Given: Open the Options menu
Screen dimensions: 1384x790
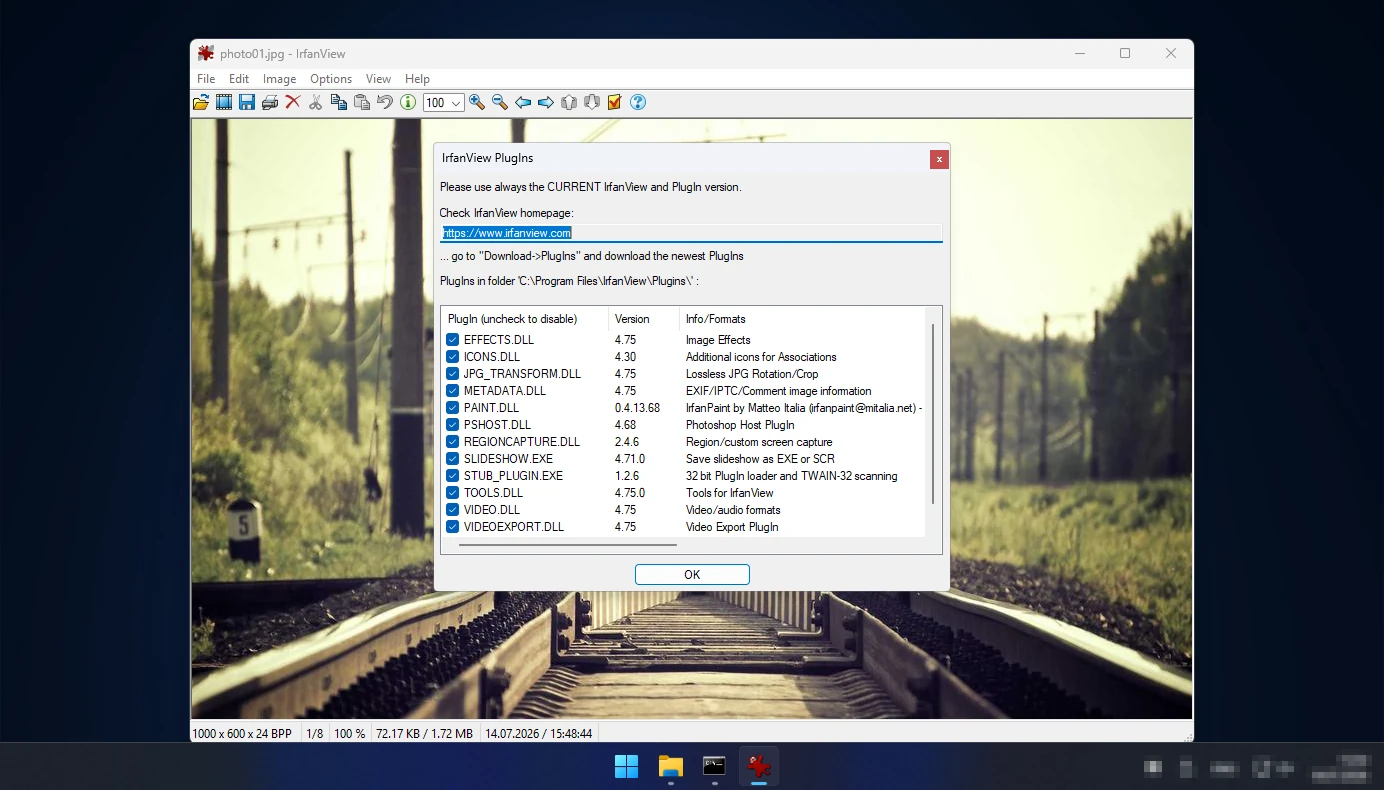Looking at the screenshot, I should coord(331,79).
